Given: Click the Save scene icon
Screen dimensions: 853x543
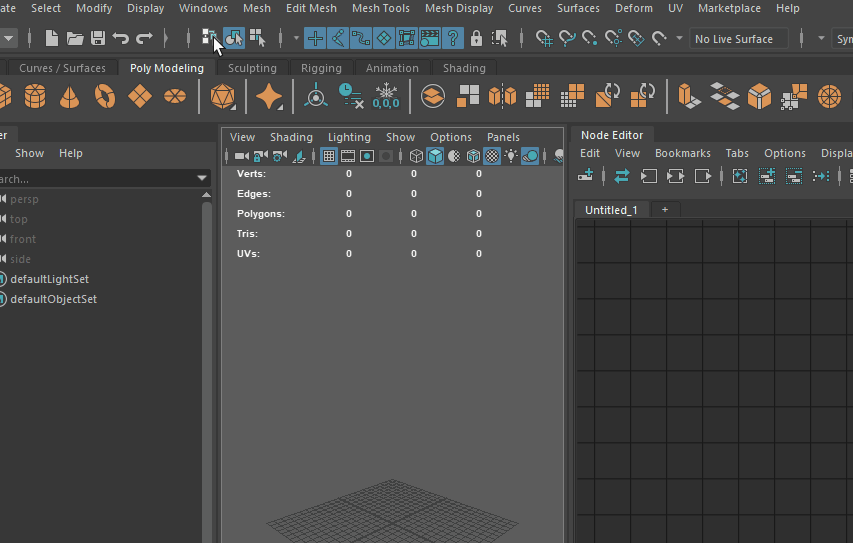Looking at the screenshot, I should (98, 39).
